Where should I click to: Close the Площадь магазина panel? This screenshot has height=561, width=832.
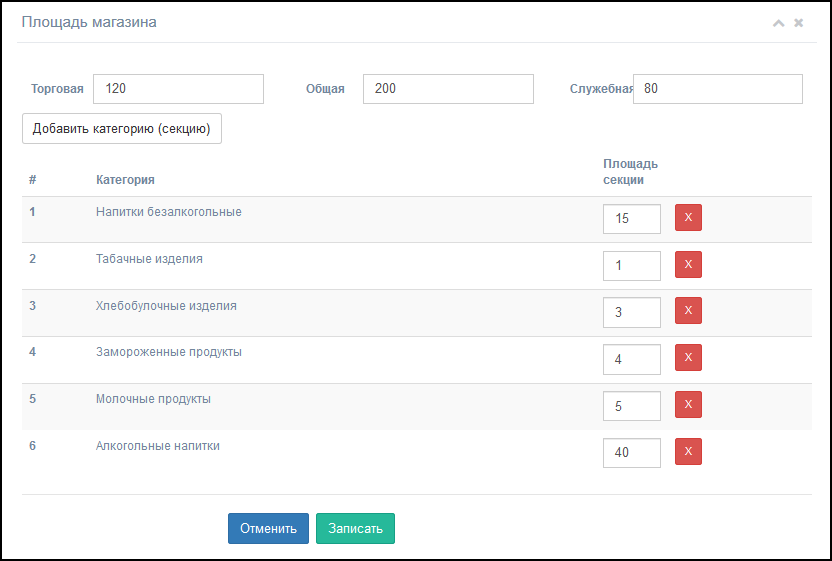(799, 23)
